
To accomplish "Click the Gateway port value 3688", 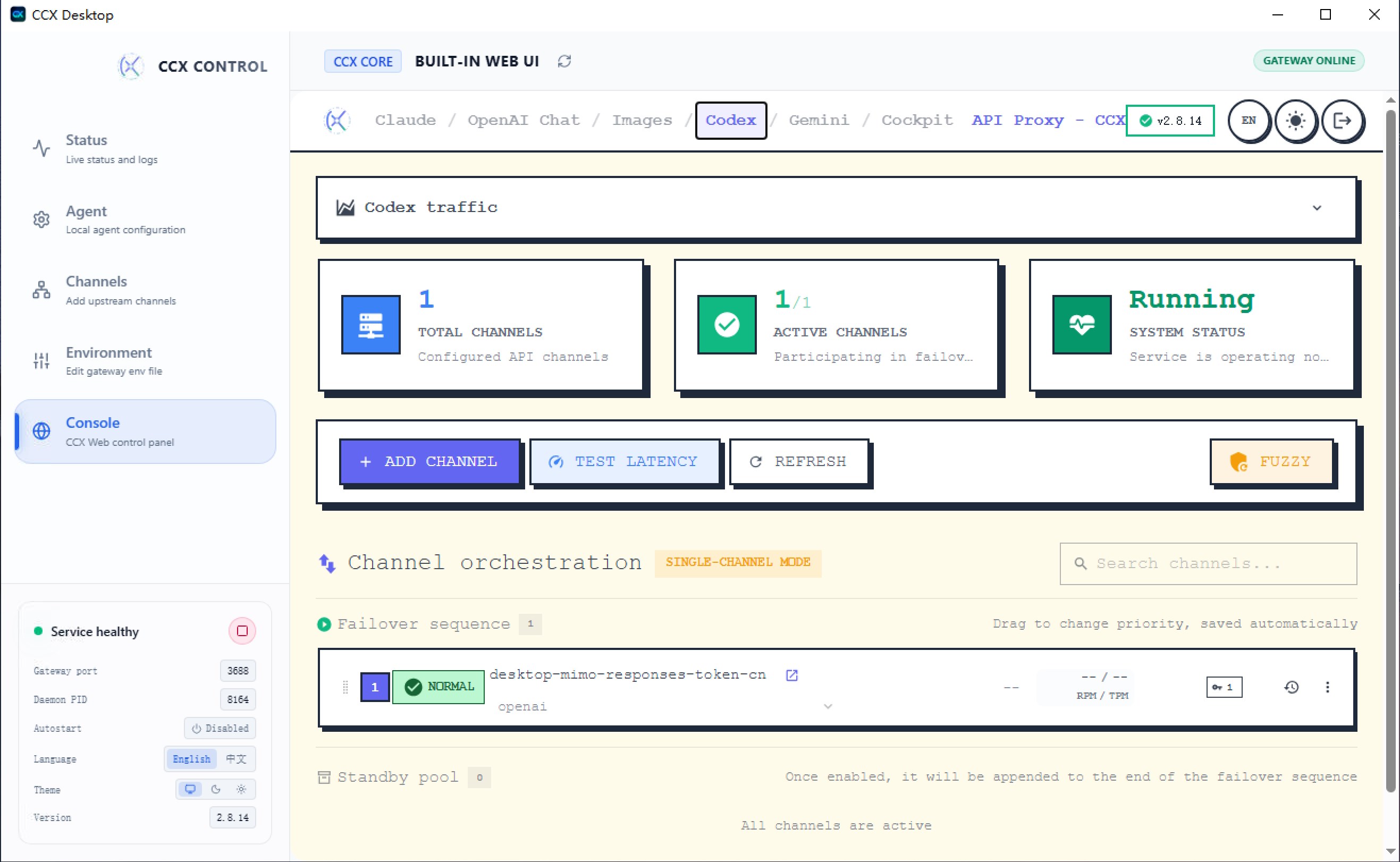I will 238,671.
